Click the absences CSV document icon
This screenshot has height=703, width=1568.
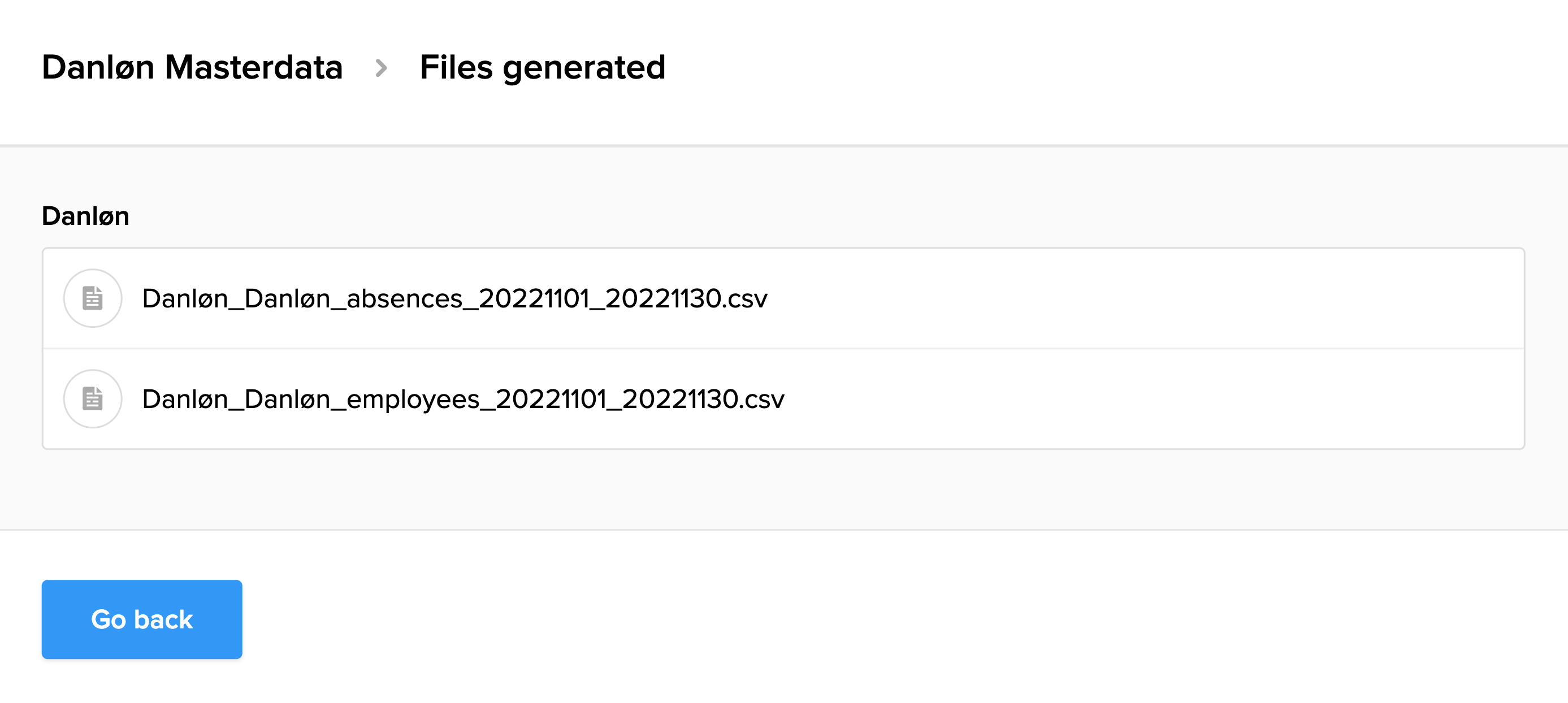(93, 298)
